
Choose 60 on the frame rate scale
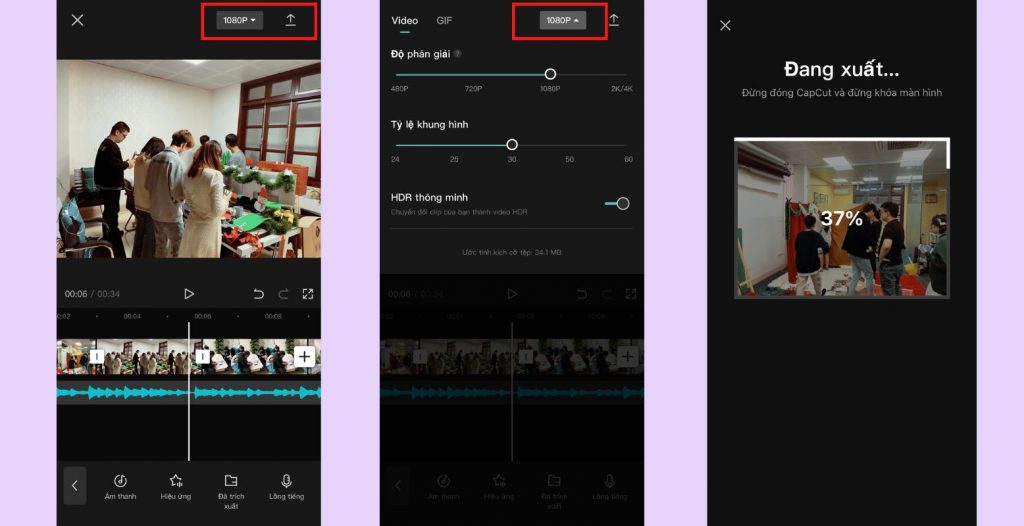(628, 159)
